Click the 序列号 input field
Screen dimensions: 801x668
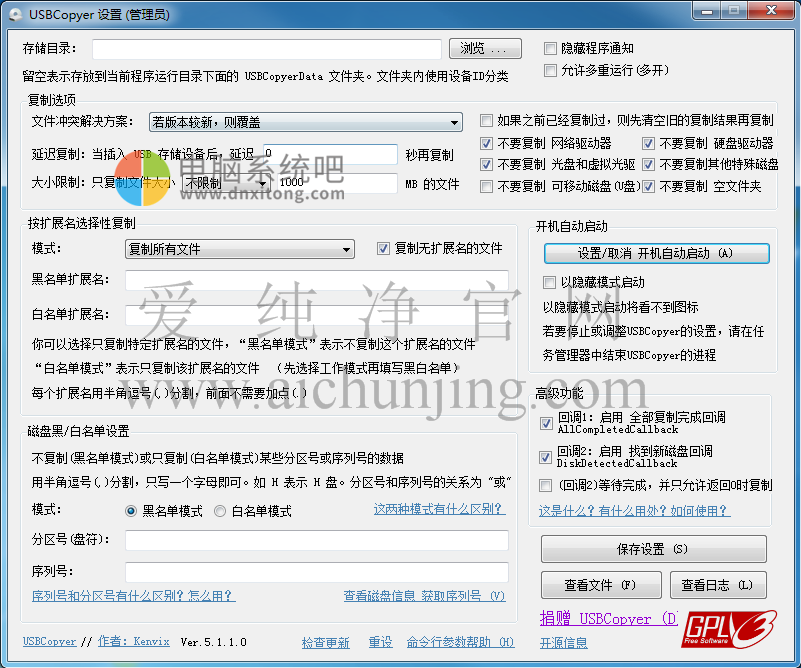coord(317,572)
